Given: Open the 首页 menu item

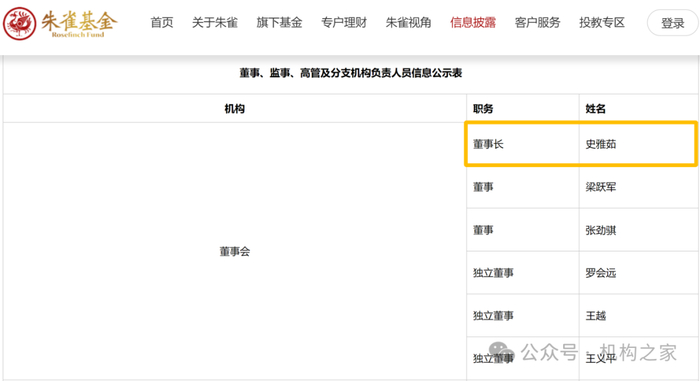Looking at the screenshot, I should tap(162, 22).
